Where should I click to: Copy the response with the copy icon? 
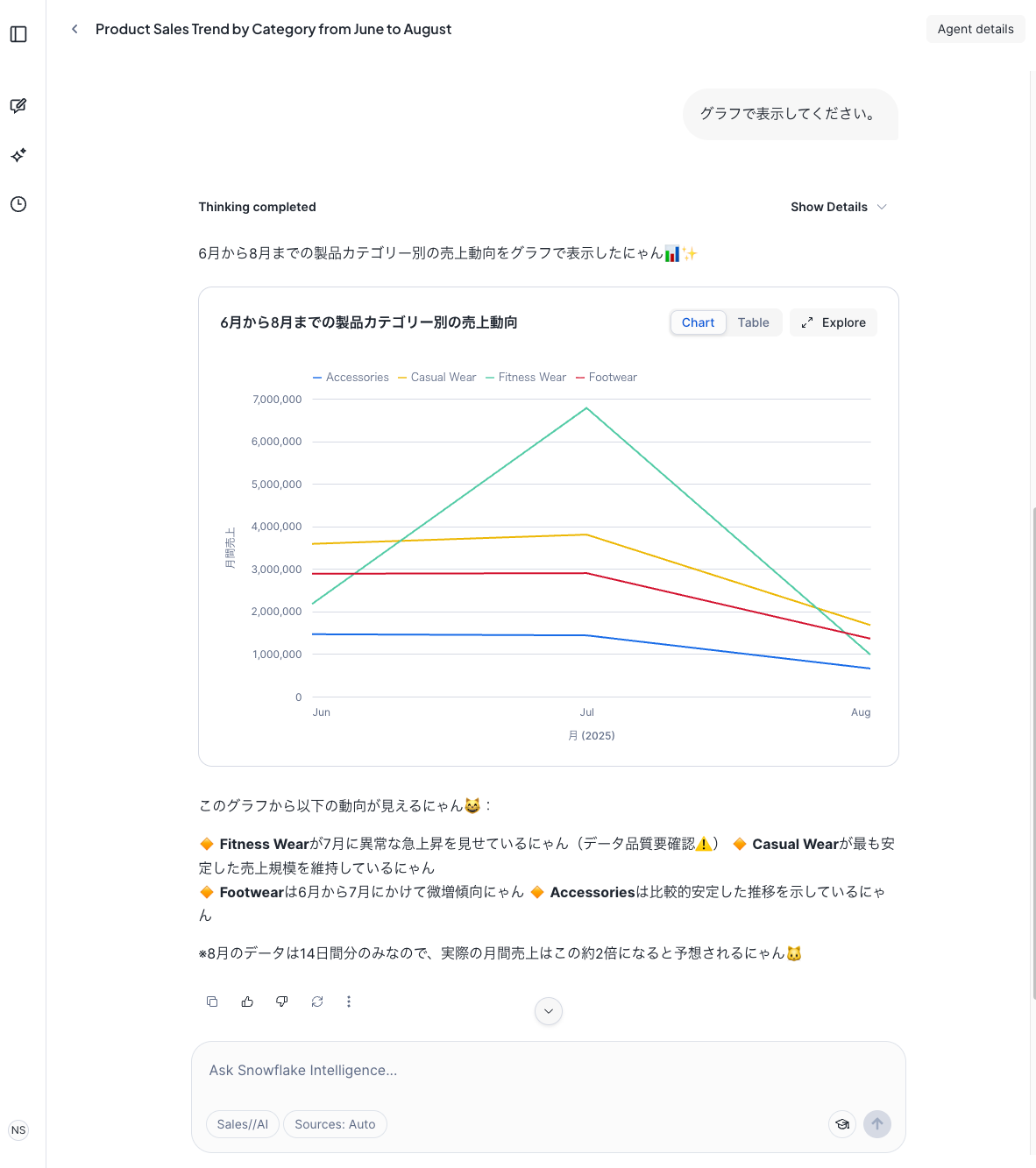212,1002
